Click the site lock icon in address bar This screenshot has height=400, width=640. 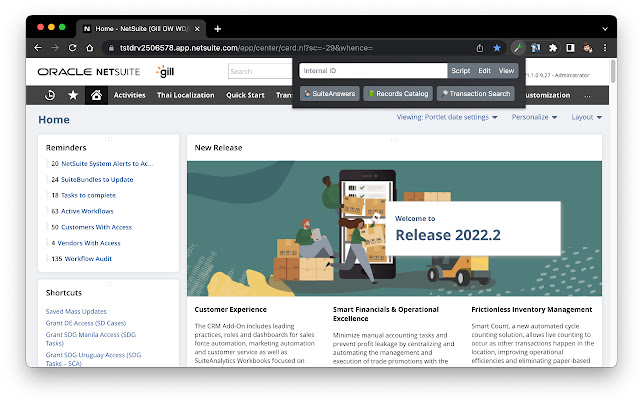click(111, 48)
